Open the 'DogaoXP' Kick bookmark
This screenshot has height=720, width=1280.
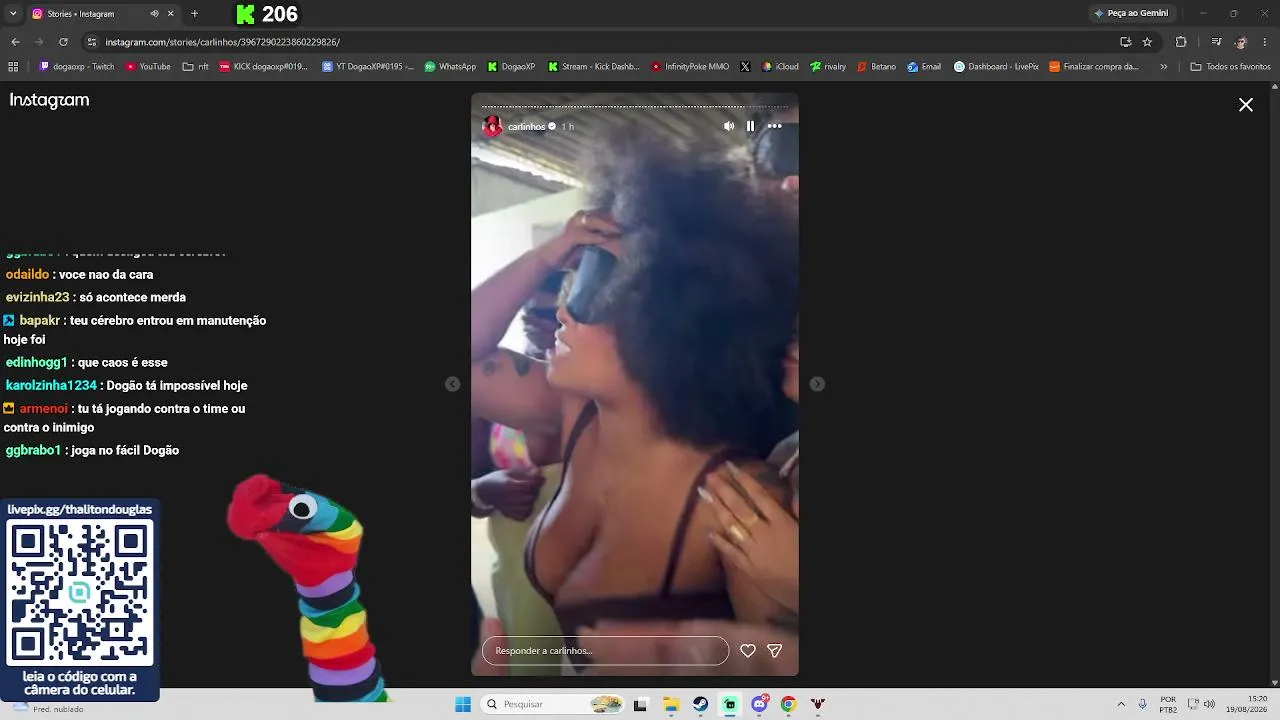coord(511,67)
